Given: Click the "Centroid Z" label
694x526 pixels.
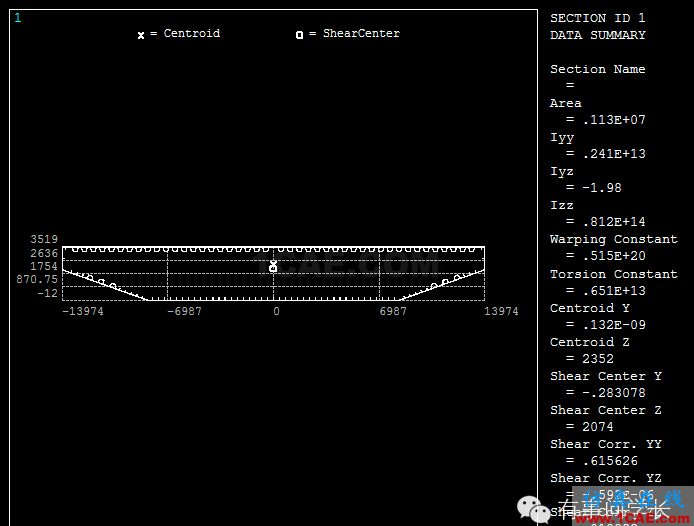Looking at the screenshot, I should [x=590, y=342].
